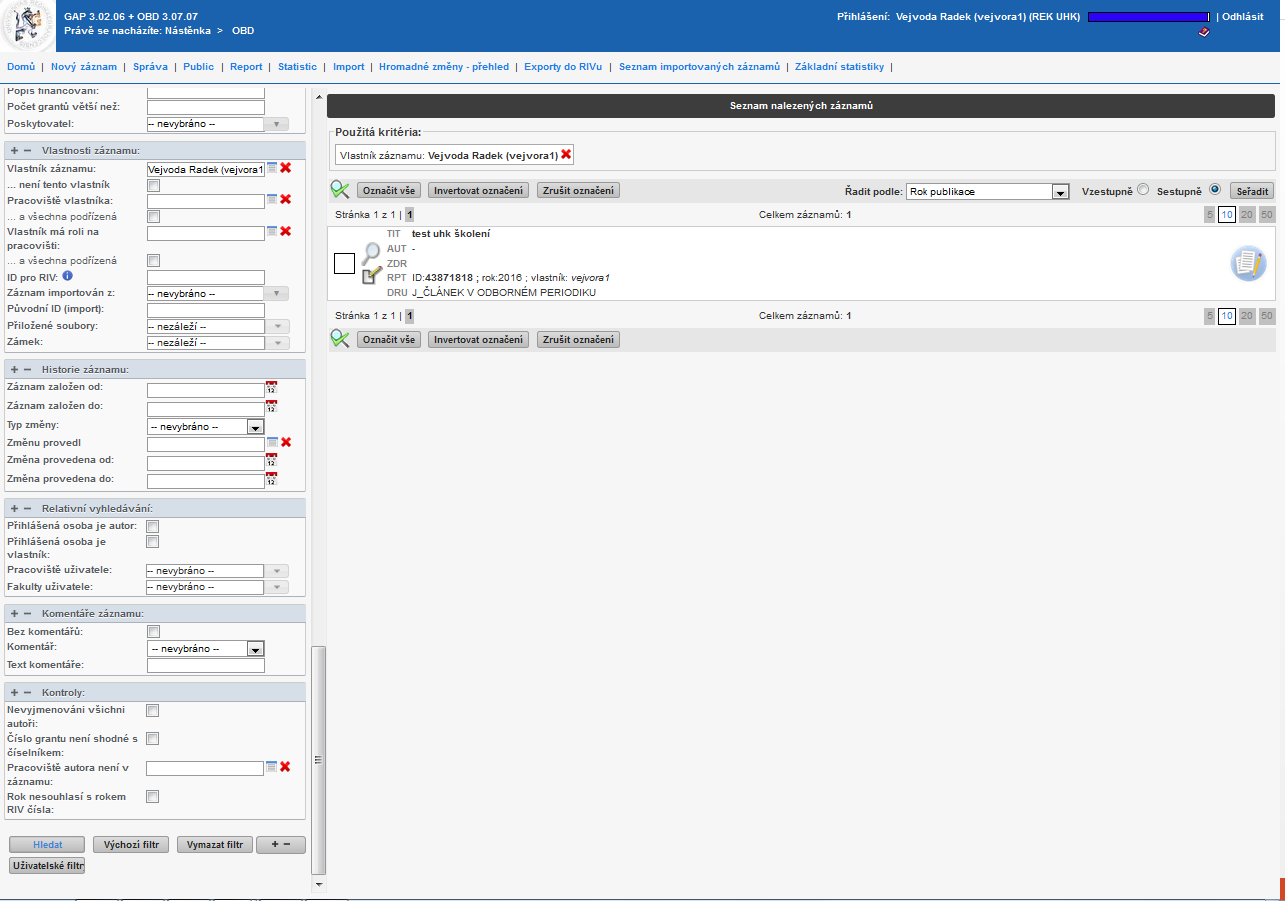Edit the test uhk školení record via the pencil icon
This screenshot has height=901, width=1285.
pos(371,275)
